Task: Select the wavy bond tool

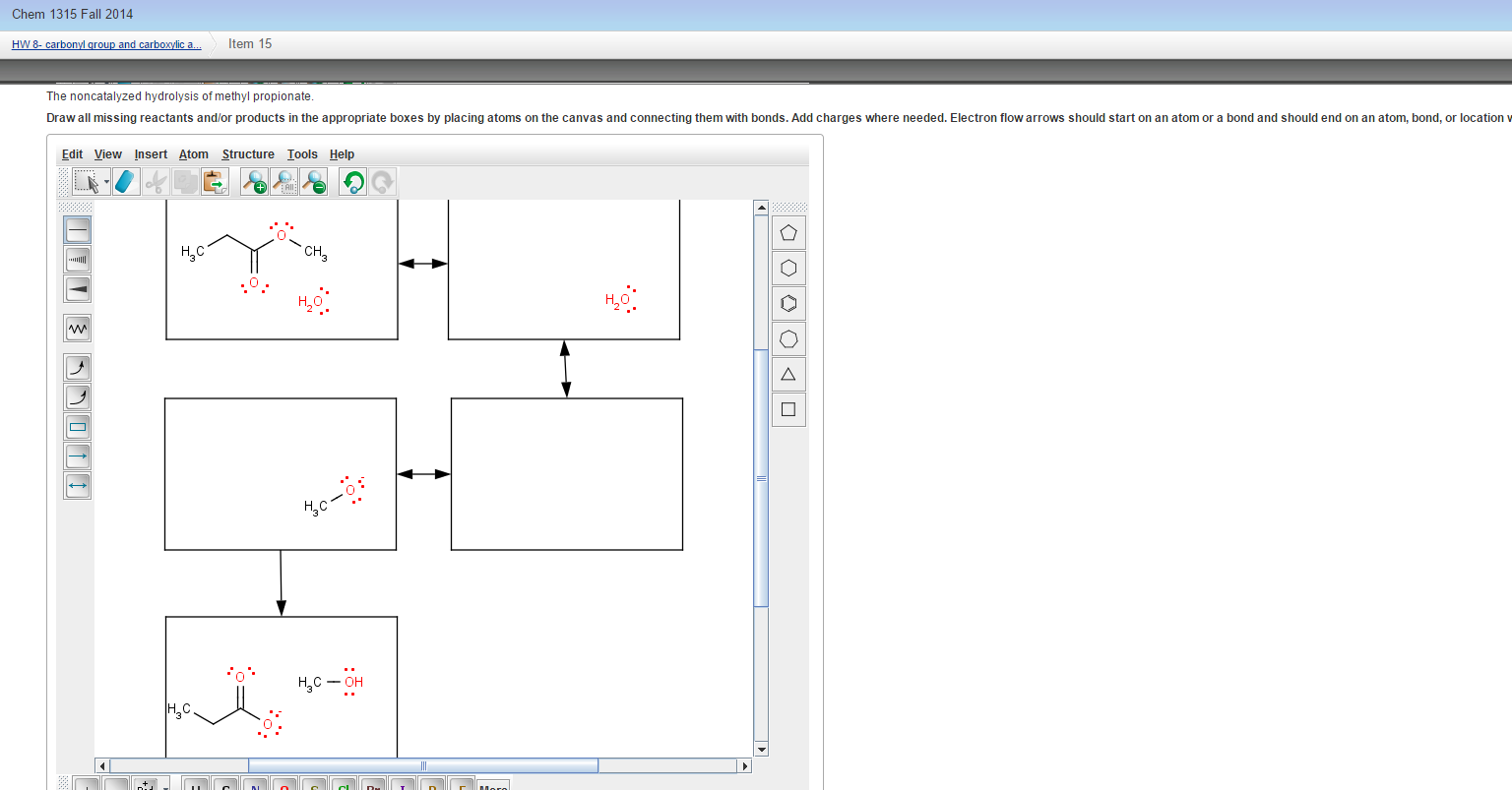Action: (77, 328)
